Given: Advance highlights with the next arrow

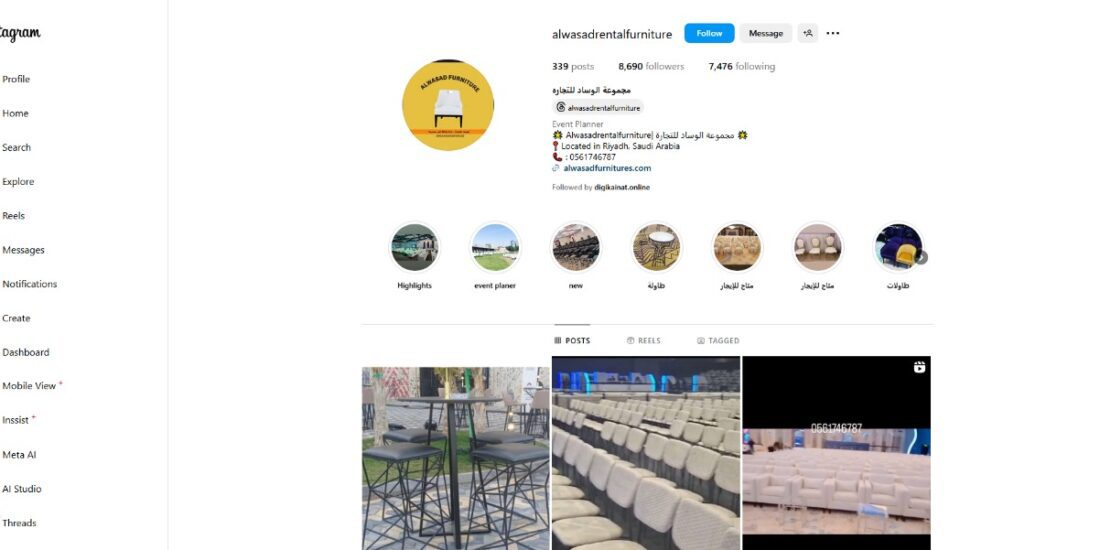Looking at the screenshot, I should [x=921, y=257].
